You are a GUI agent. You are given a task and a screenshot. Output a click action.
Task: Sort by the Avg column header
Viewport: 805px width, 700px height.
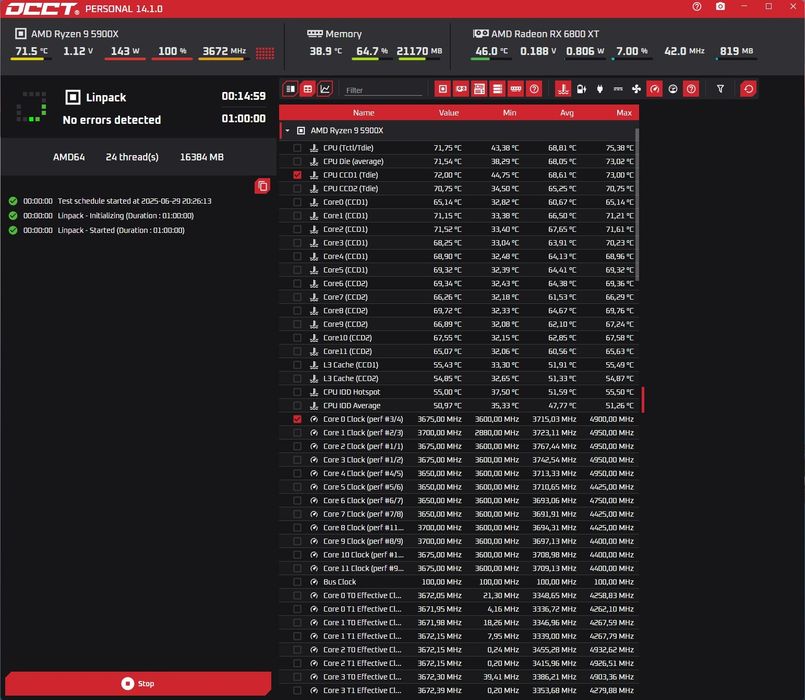(567, 112)
